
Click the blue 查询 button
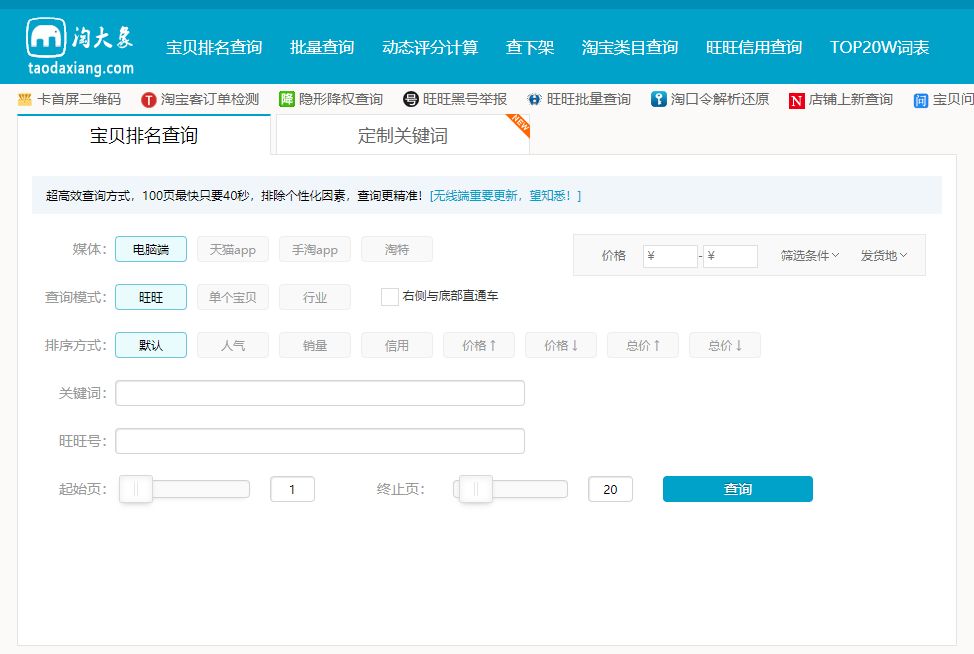(738, 489)
